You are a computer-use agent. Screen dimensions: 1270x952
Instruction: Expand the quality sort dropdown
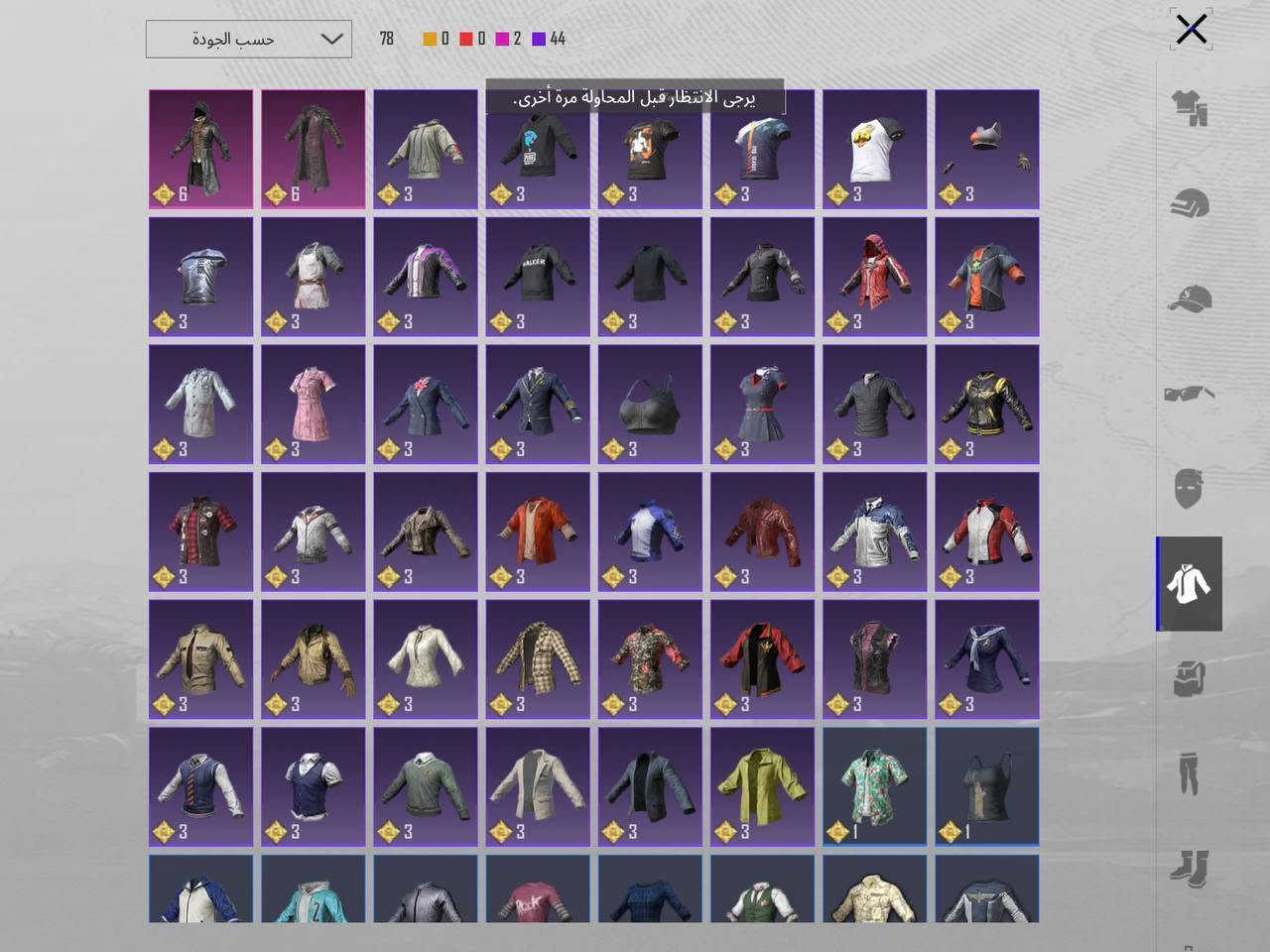(x=249, y=39)
